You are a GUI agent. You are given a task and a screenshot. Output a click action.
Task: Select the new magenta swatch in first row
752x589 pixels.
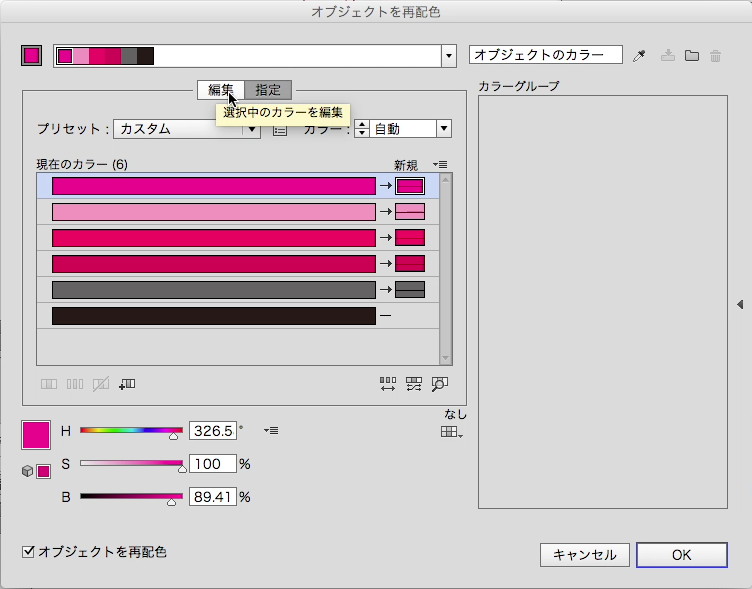click(x=410, y=186)
